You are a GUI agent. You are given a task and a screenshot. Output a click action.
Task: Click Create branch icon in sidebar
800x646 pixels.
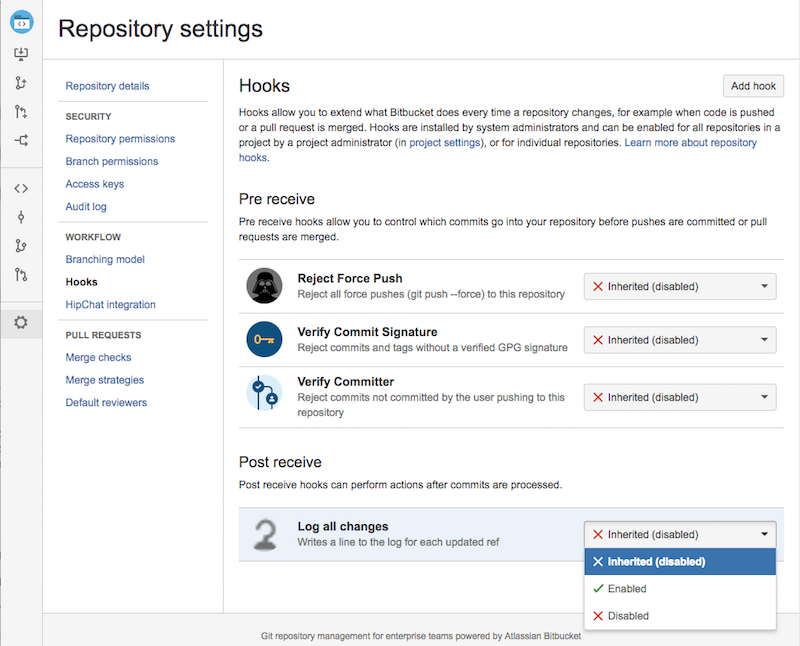21,83
